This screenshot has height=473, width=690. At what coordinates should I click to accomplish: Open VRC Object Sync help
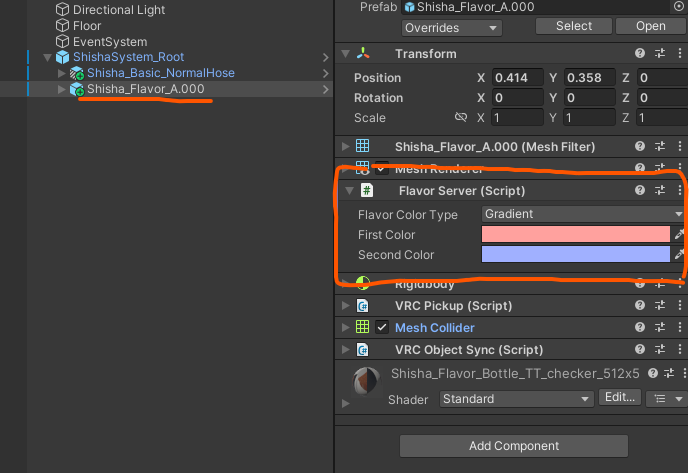(x=640, y=349)
